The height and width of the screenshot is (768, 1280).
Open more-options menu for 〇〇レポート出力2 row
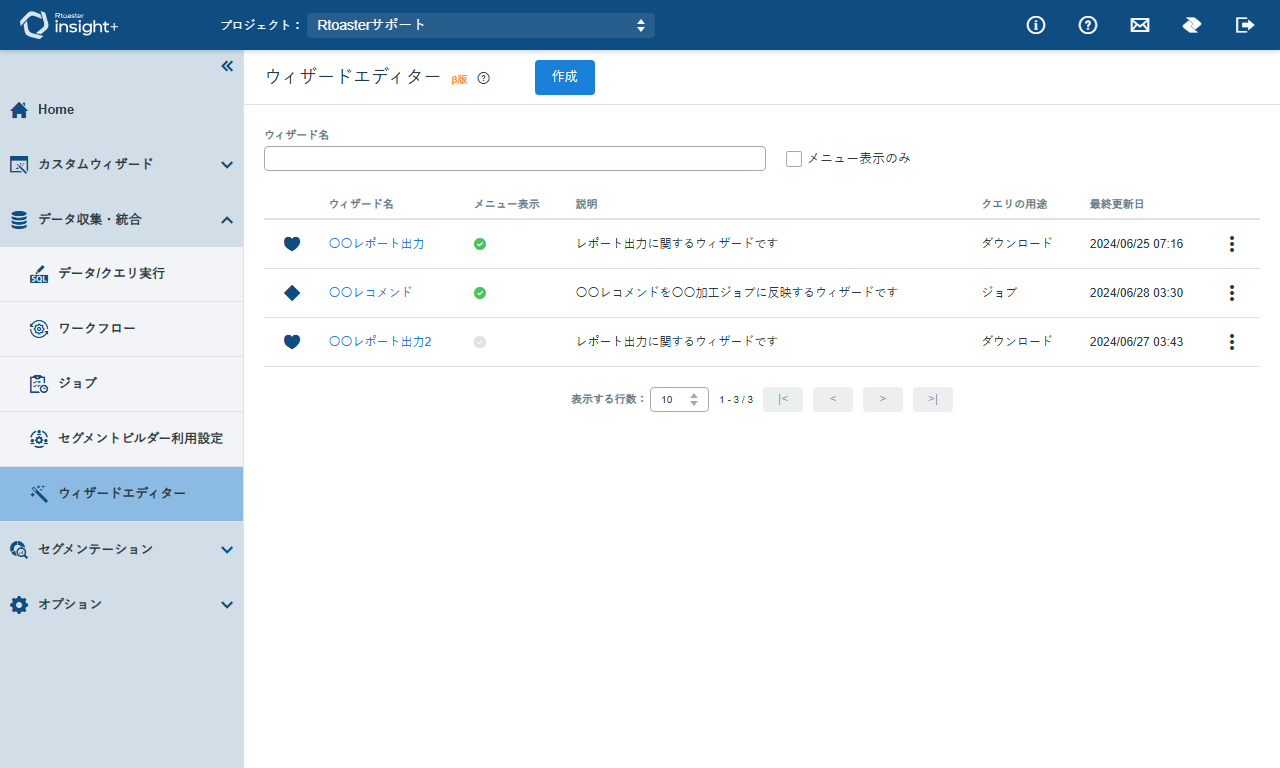[1232, 342]
